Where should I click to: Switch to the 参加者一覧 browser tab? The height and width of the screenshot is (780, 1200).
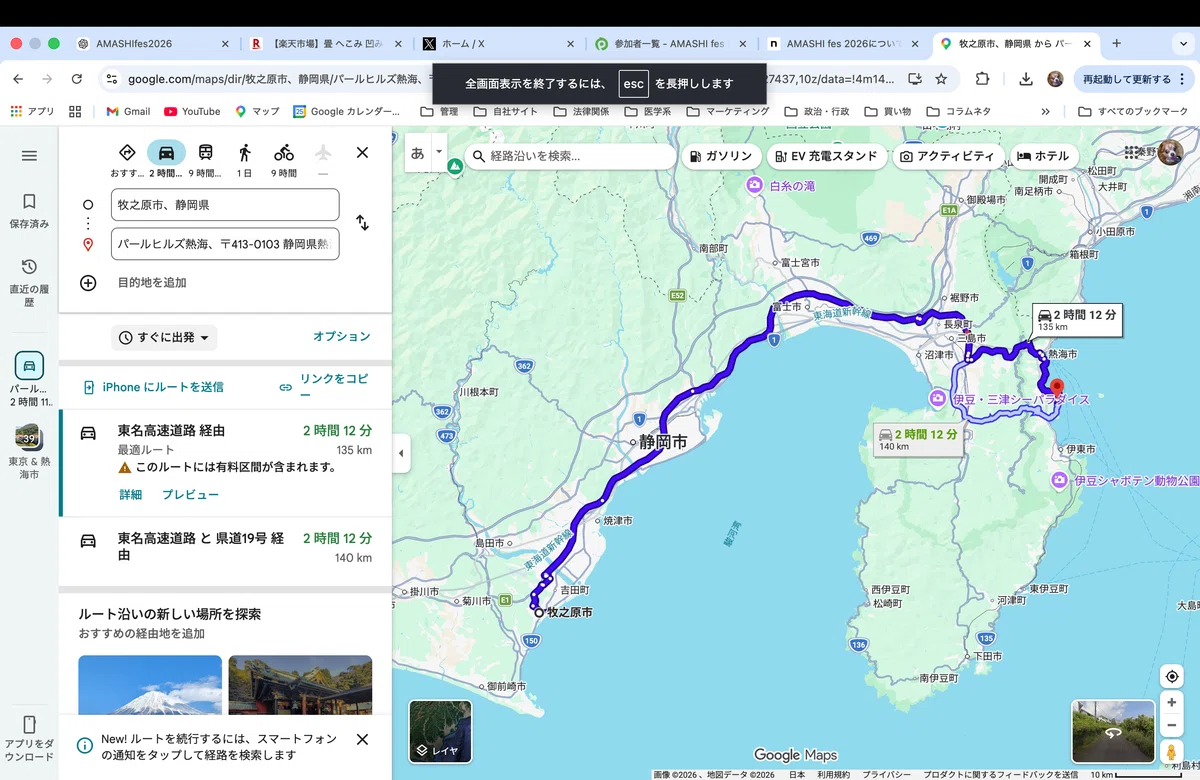(670, 44)
